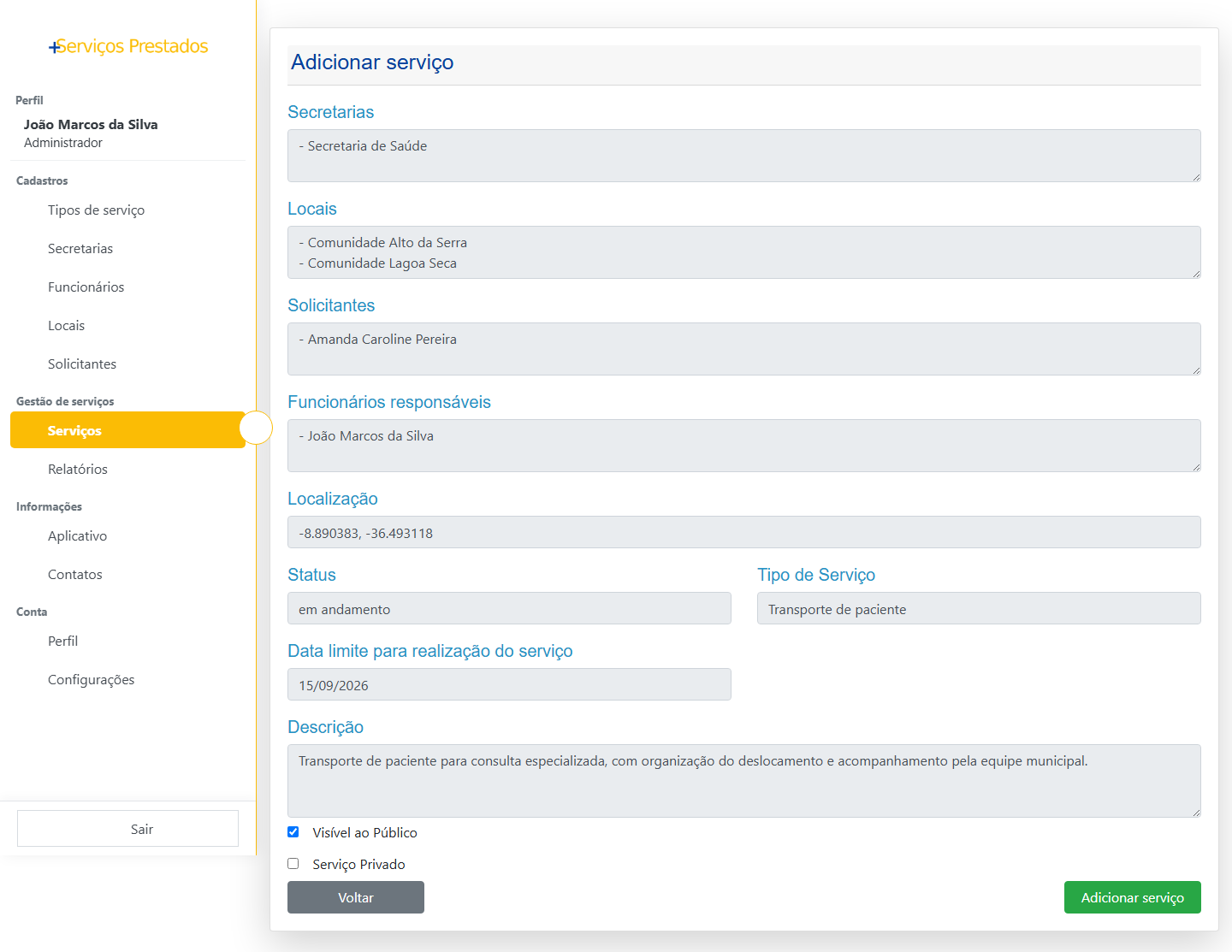Click the Status heading label
1232x952 pixels.
pos(312,575)
